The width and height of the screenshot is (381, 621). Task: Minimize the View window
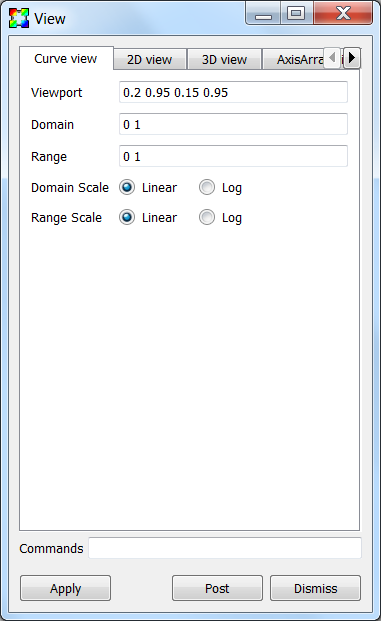tap(263, 14)
